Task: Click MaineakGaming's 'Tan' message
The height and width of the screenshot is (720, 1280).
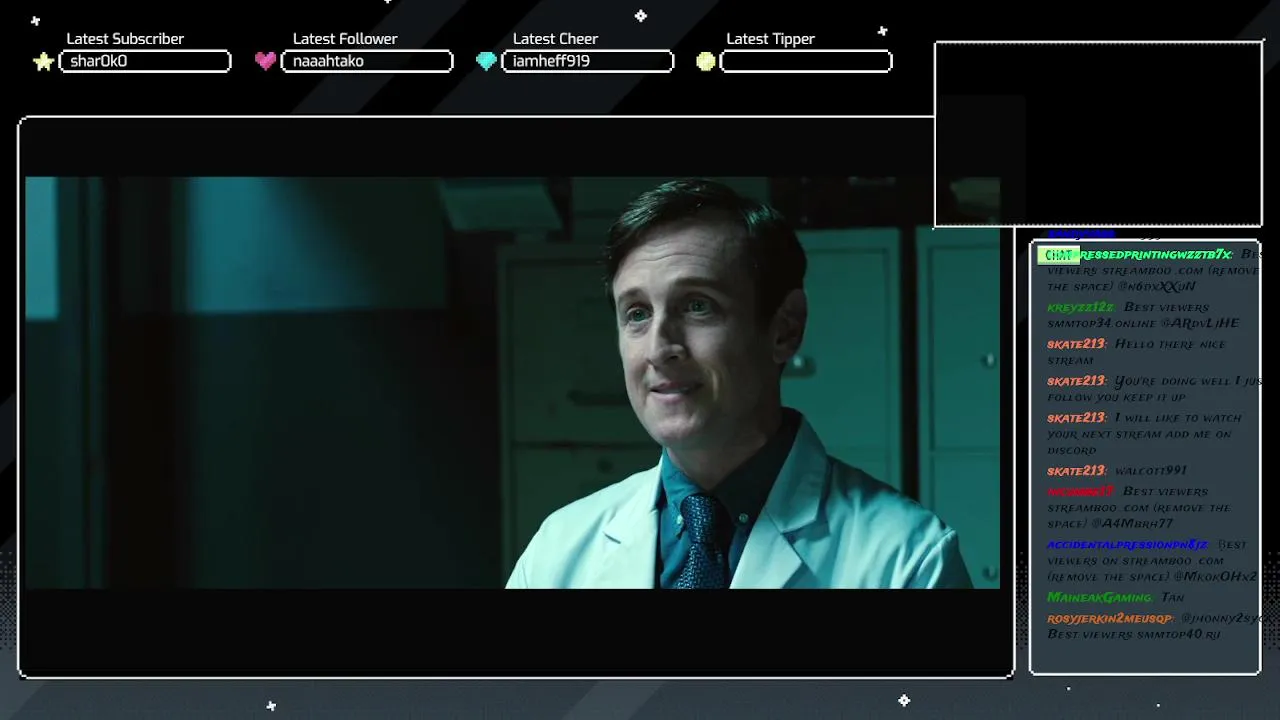Action: [x=1172, y=597]
